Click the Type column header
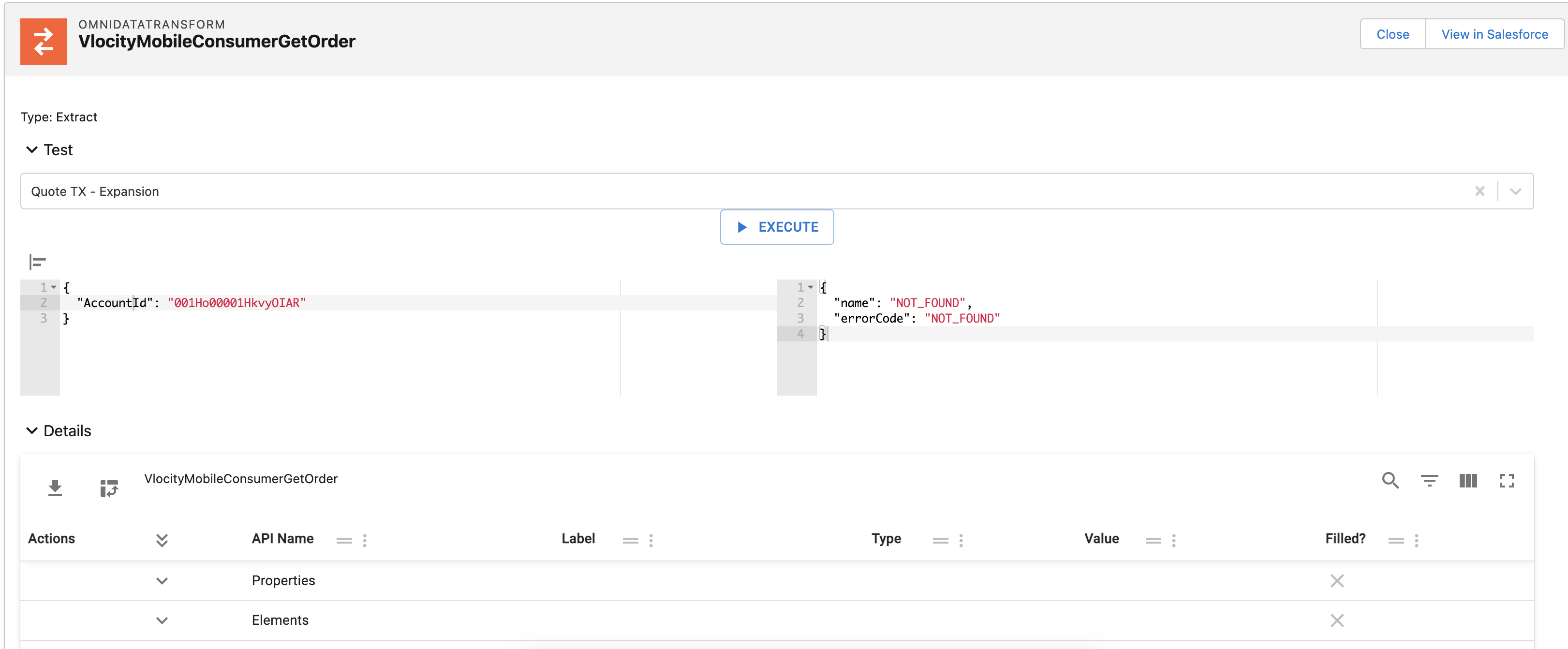 pyautogui.click(x=886, y=539)
